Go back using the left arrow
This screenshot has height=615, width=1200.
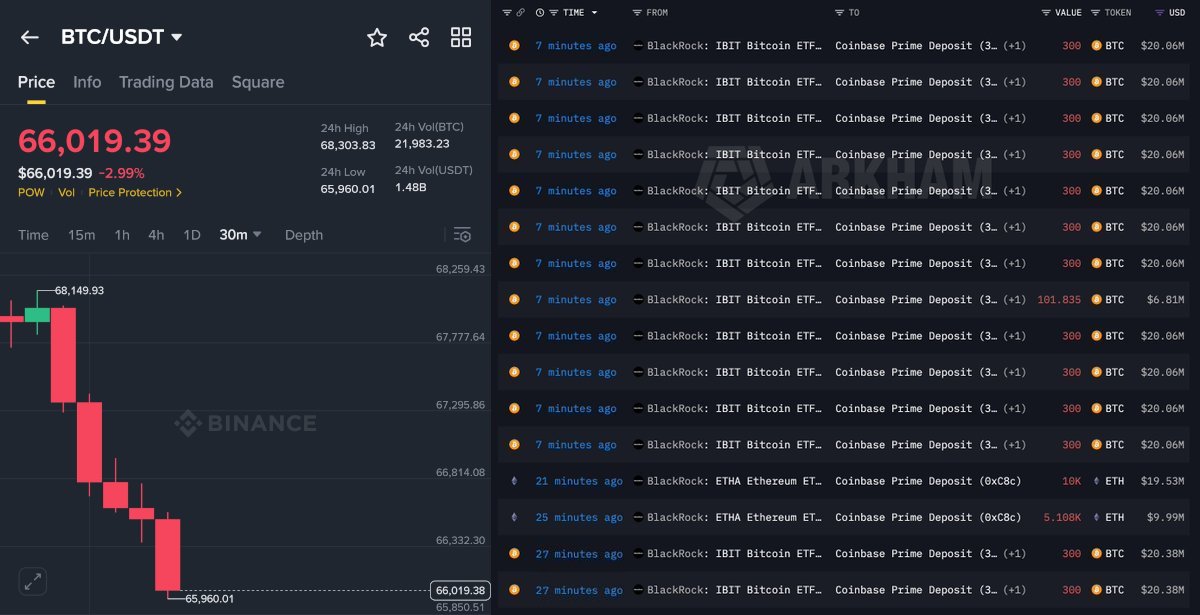point(30,38)
